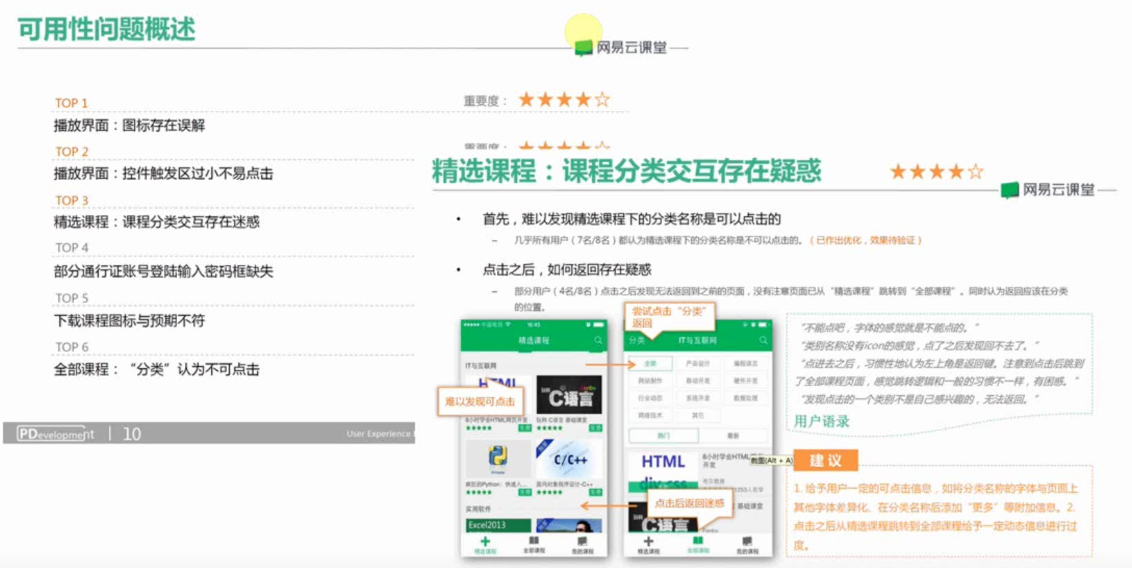Click the orange 建议 label
Viewport: 1132px width, 568px height.
click(x=825, y=460)
